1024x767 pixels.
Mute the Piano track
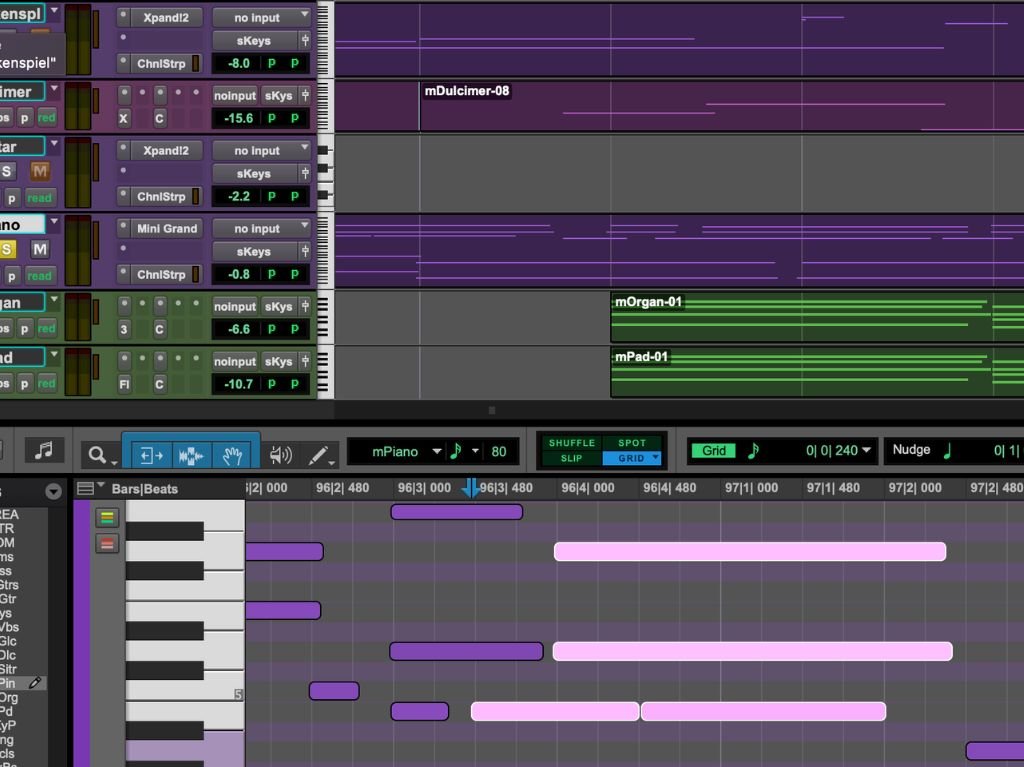40,249
